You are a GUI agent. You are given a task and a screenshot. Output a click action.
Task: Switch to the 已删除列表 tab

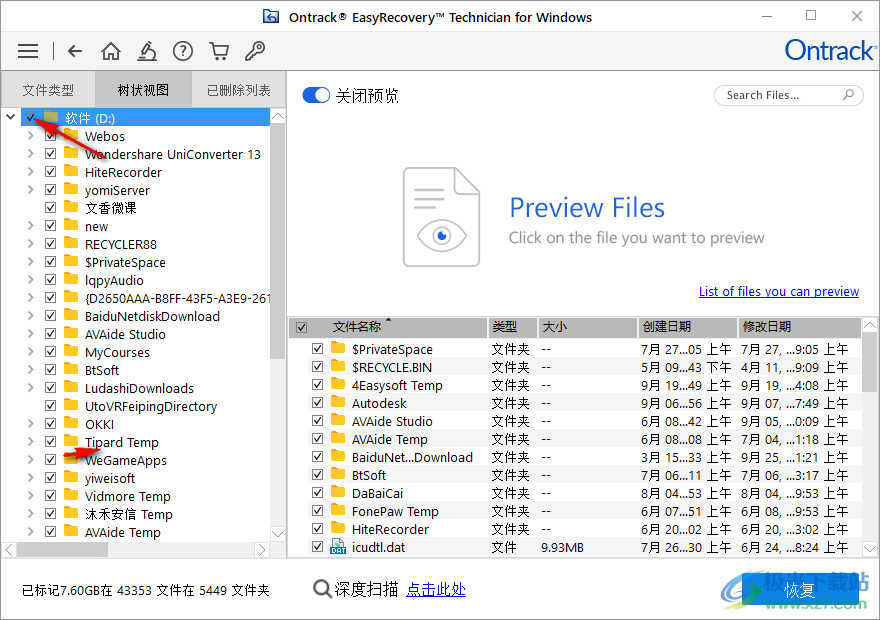click(x=239, y=90)
